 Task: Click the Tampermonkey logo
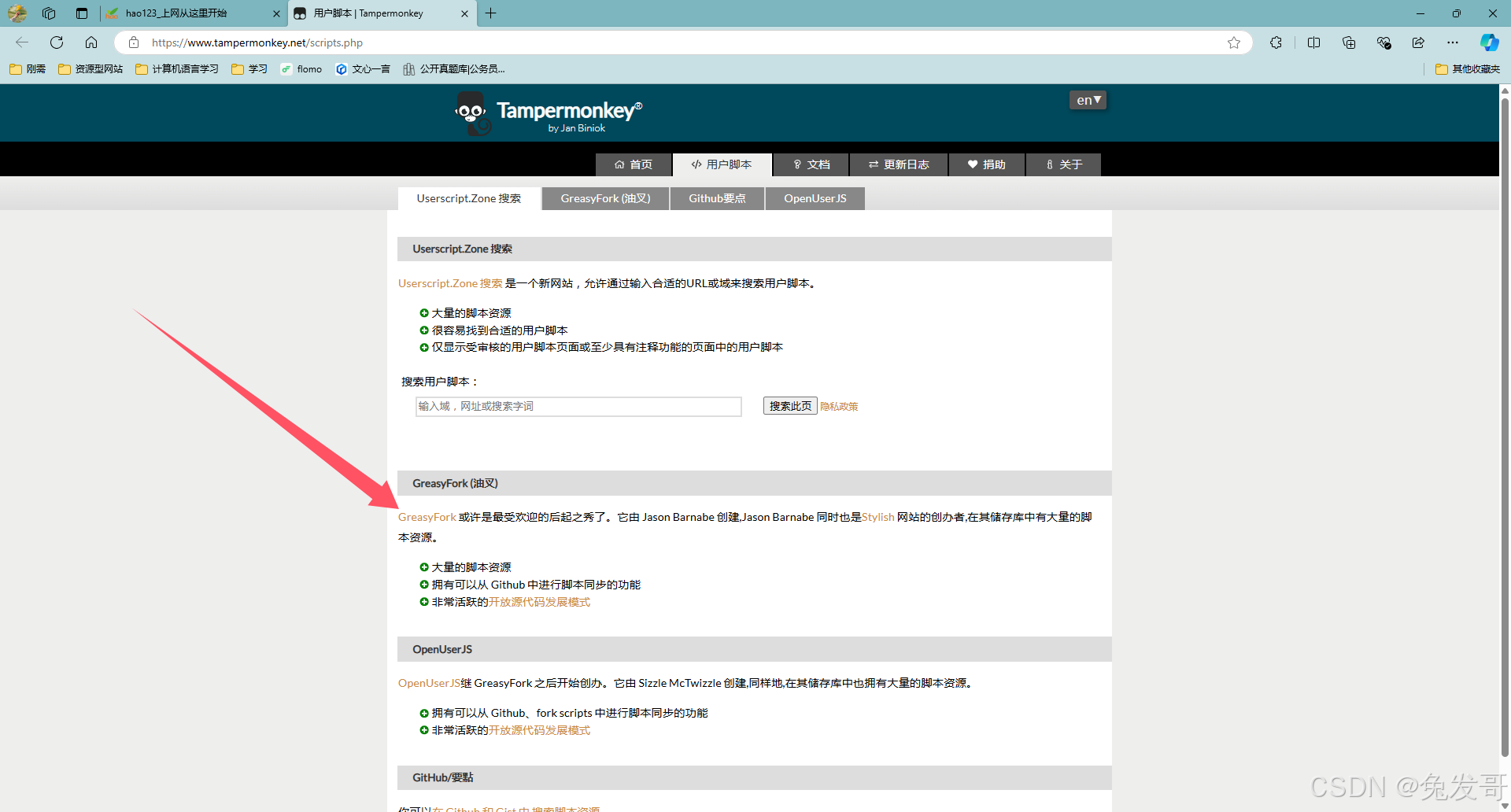tap(549, 114)
